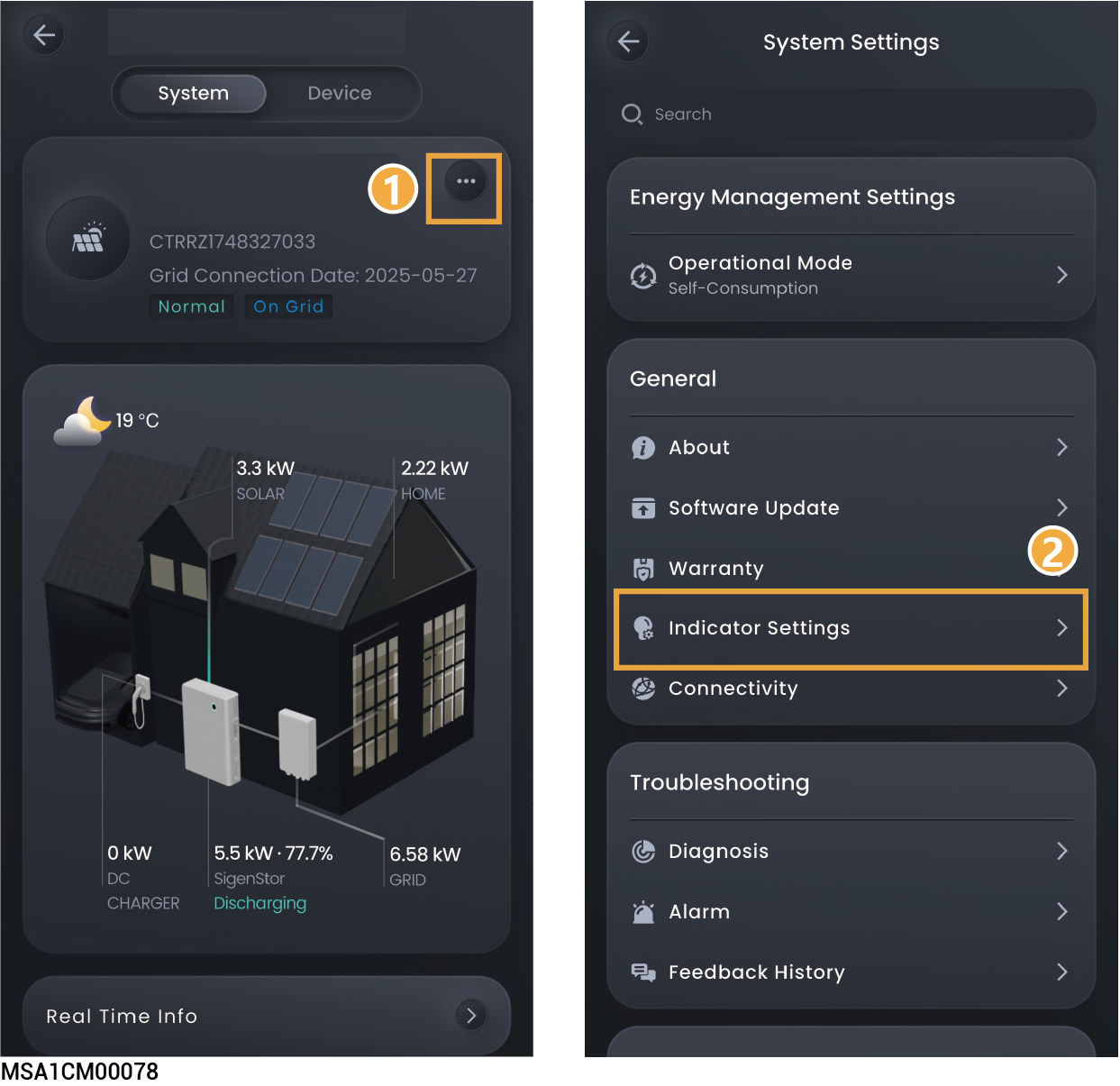Tap the Software Update icon
The width and height of the screenshot is (1120, 1086).
tap(643, 508)
